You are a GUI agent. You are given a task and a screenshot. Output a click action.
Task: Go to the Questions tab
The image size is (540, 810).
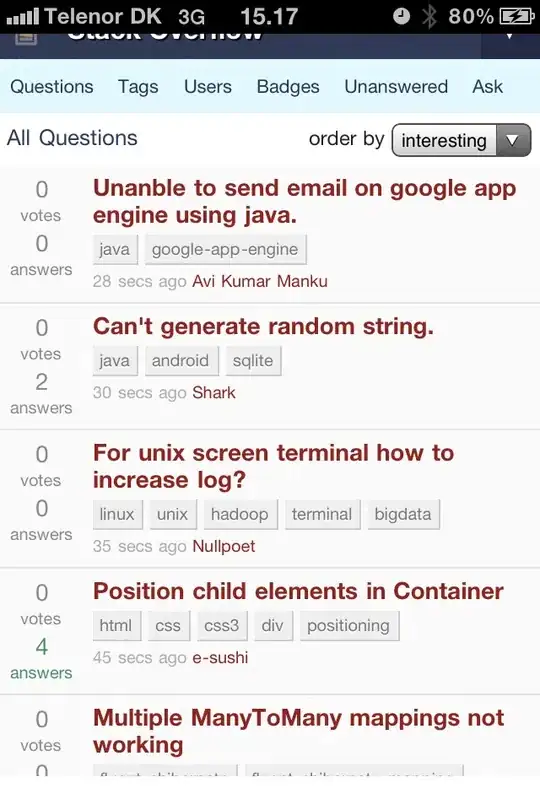(x=52, y=86)
